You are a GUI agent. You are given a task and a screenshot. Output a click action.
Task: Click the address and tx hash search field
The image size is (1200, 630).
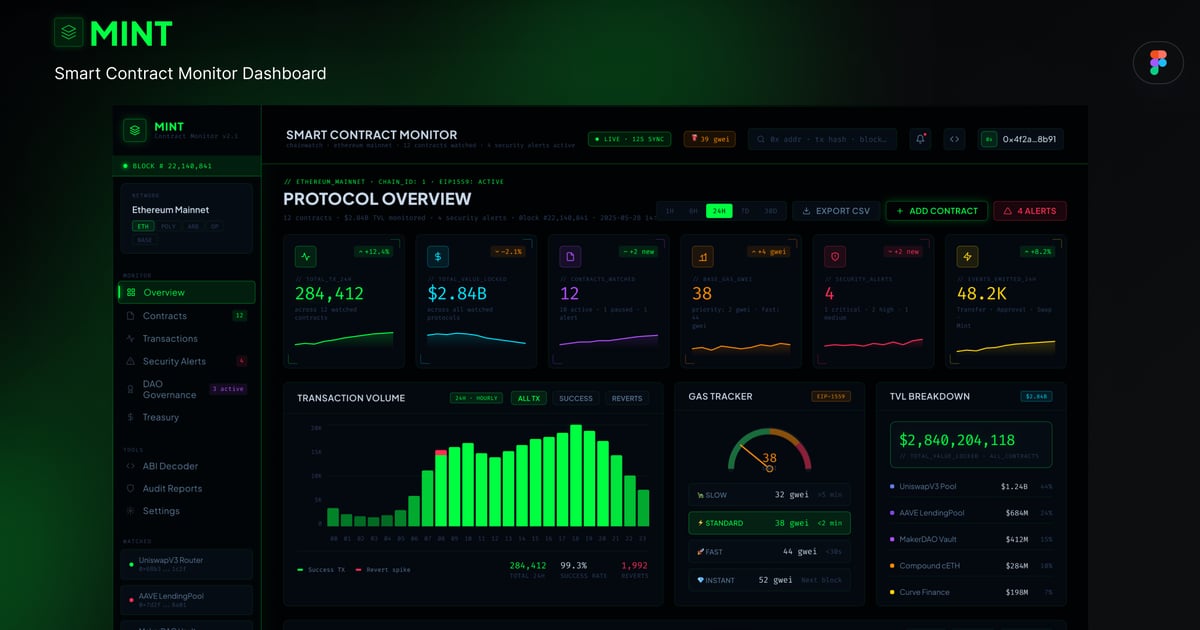click(x=823, y=139)
